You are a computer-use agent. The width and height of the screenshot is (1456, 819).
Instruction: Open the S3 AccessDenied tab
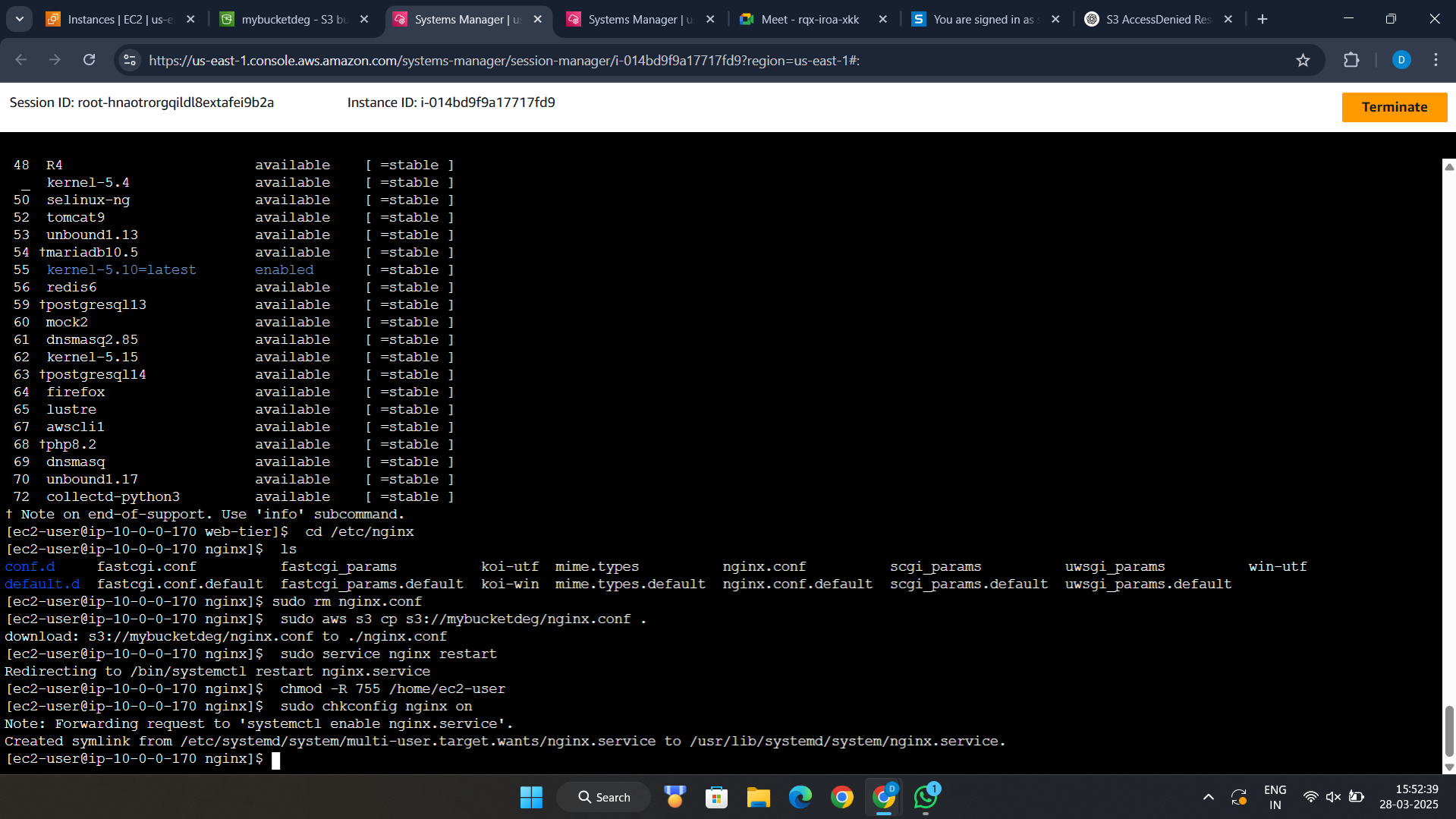[x=1158, y=19]
